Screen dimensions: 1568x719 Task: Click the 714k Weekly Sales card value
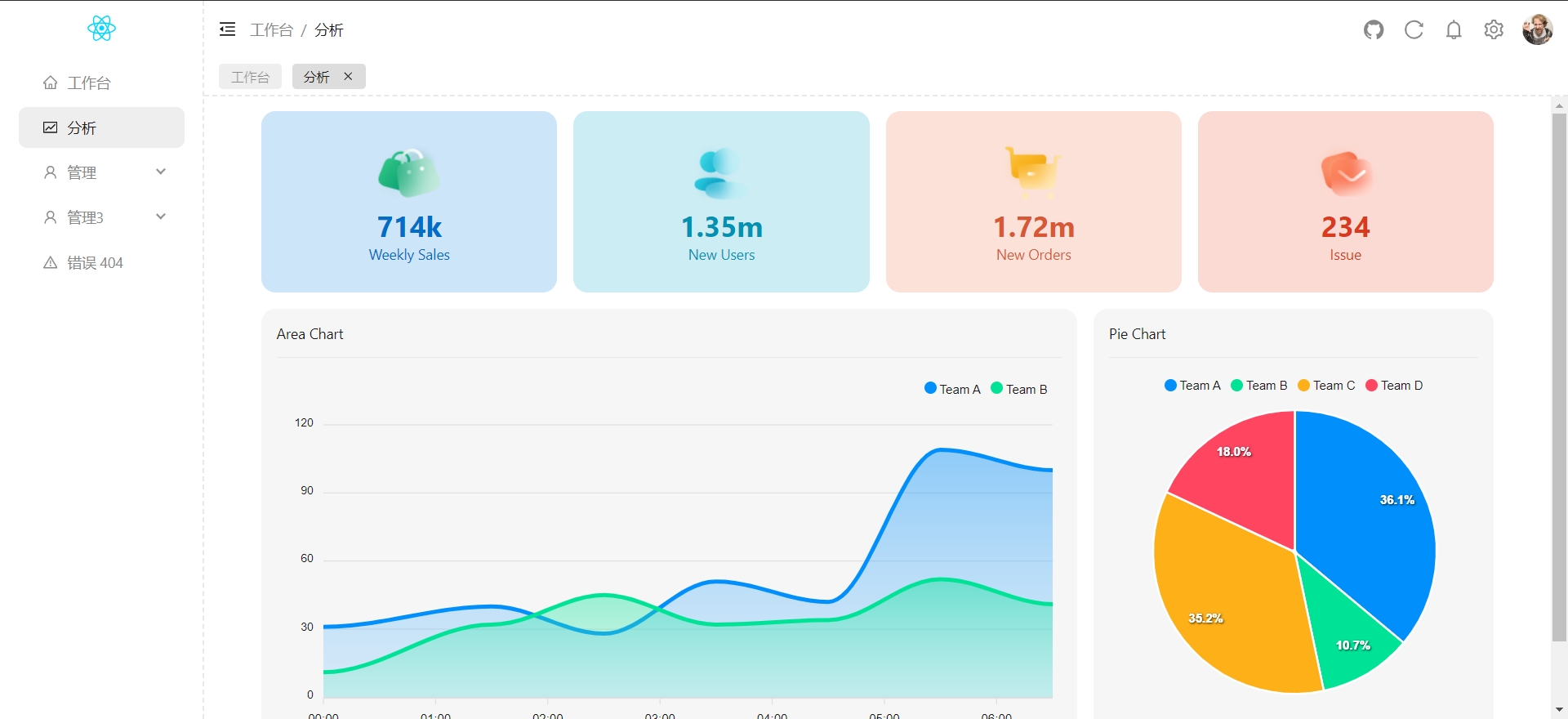pyautogui.click(x=409, y=226)
